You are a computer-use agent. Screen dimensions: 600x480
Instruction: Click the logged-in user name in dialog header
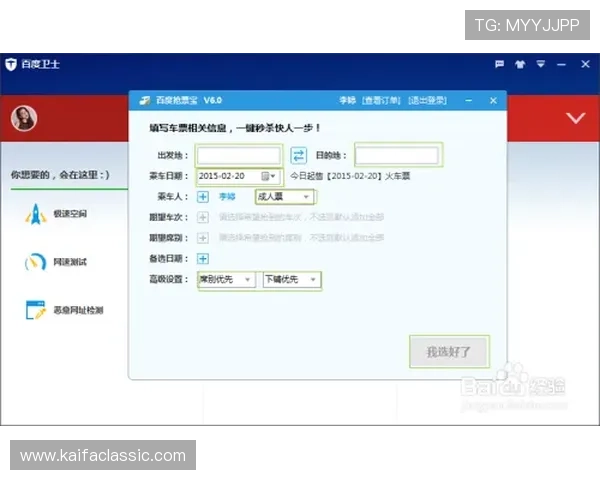click(x=347, y=101)
